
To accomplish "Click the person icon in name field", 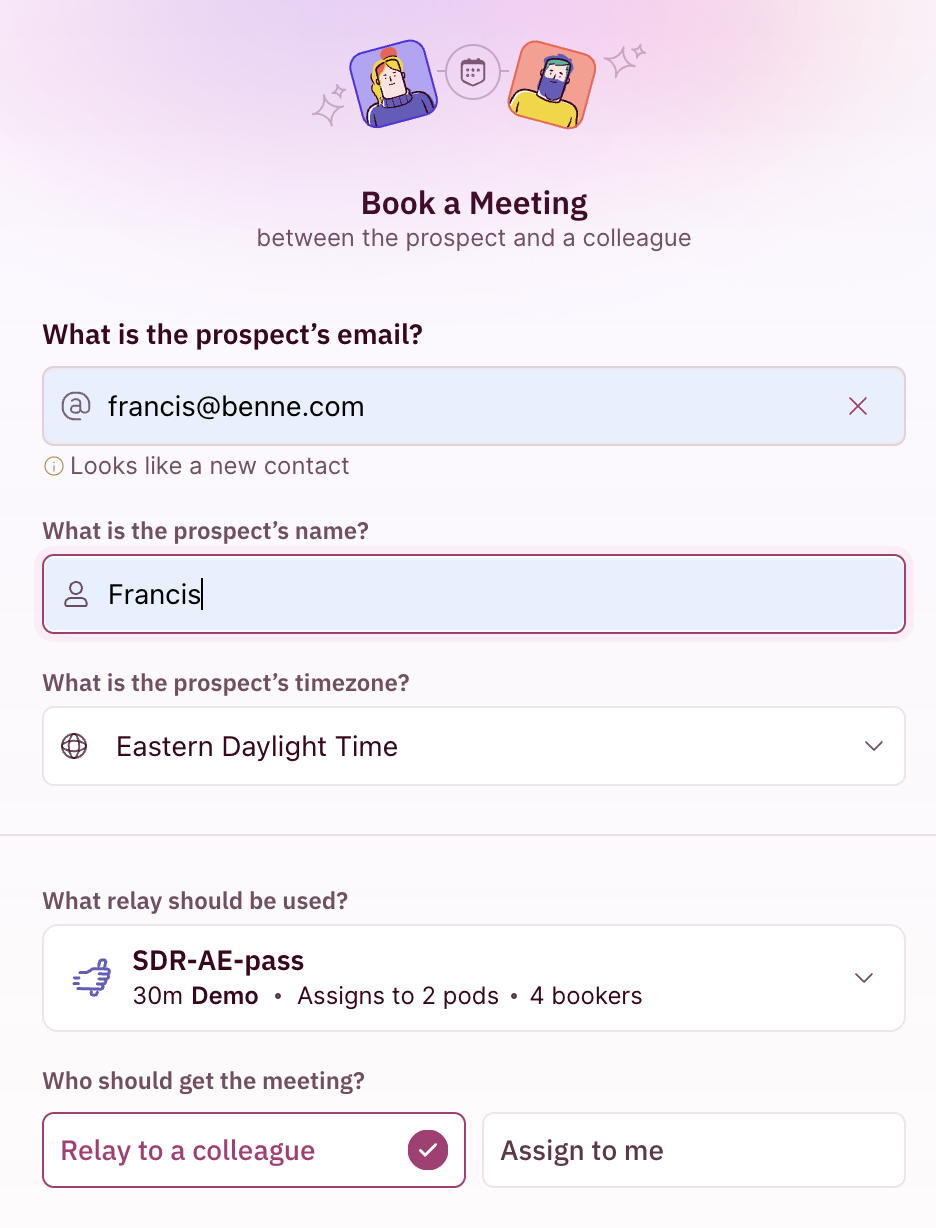I will coord(76,595).
